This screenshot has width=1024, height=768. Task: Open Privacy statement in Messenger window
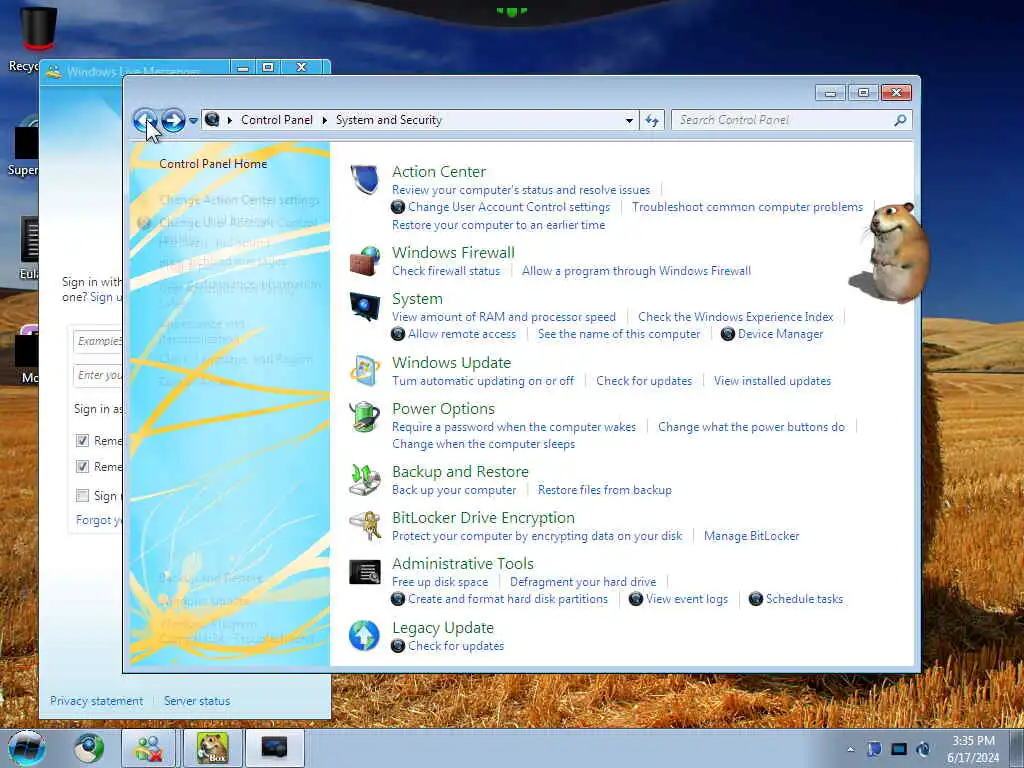[x=97, y=701]
